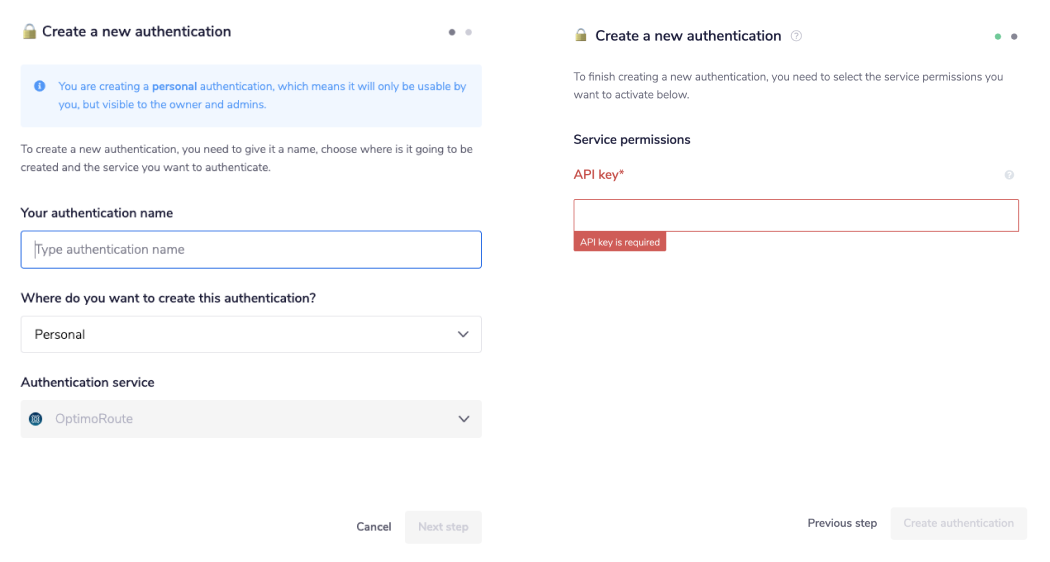Screen dimensions: 1050x562
Task: Focus the Type authentication name input field
Action: [250, 250]
